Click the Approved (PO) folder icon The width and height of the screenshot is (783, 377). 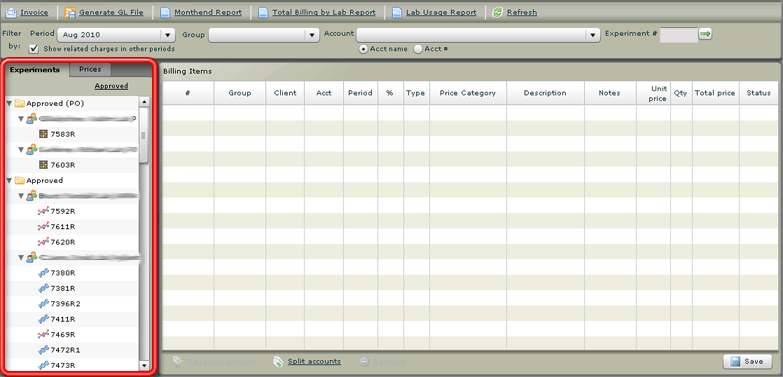coord(19,103)
